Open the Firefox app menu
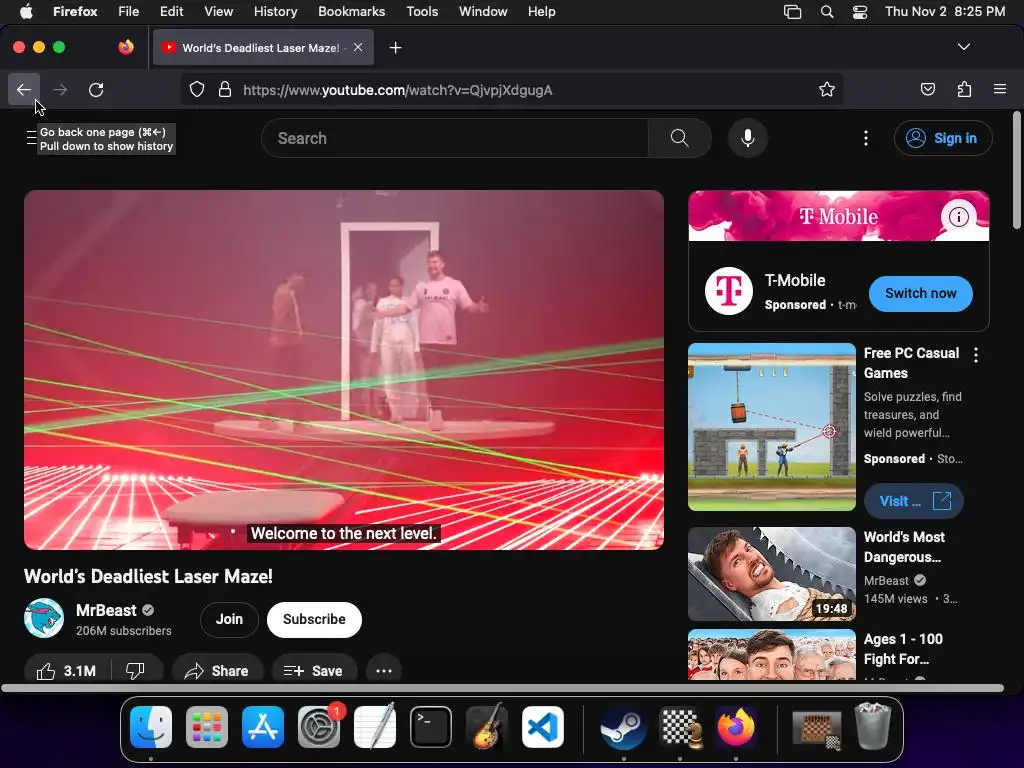Image resolution: width=1024 pixels, height=768 pixels. click(x=75, y=11)
